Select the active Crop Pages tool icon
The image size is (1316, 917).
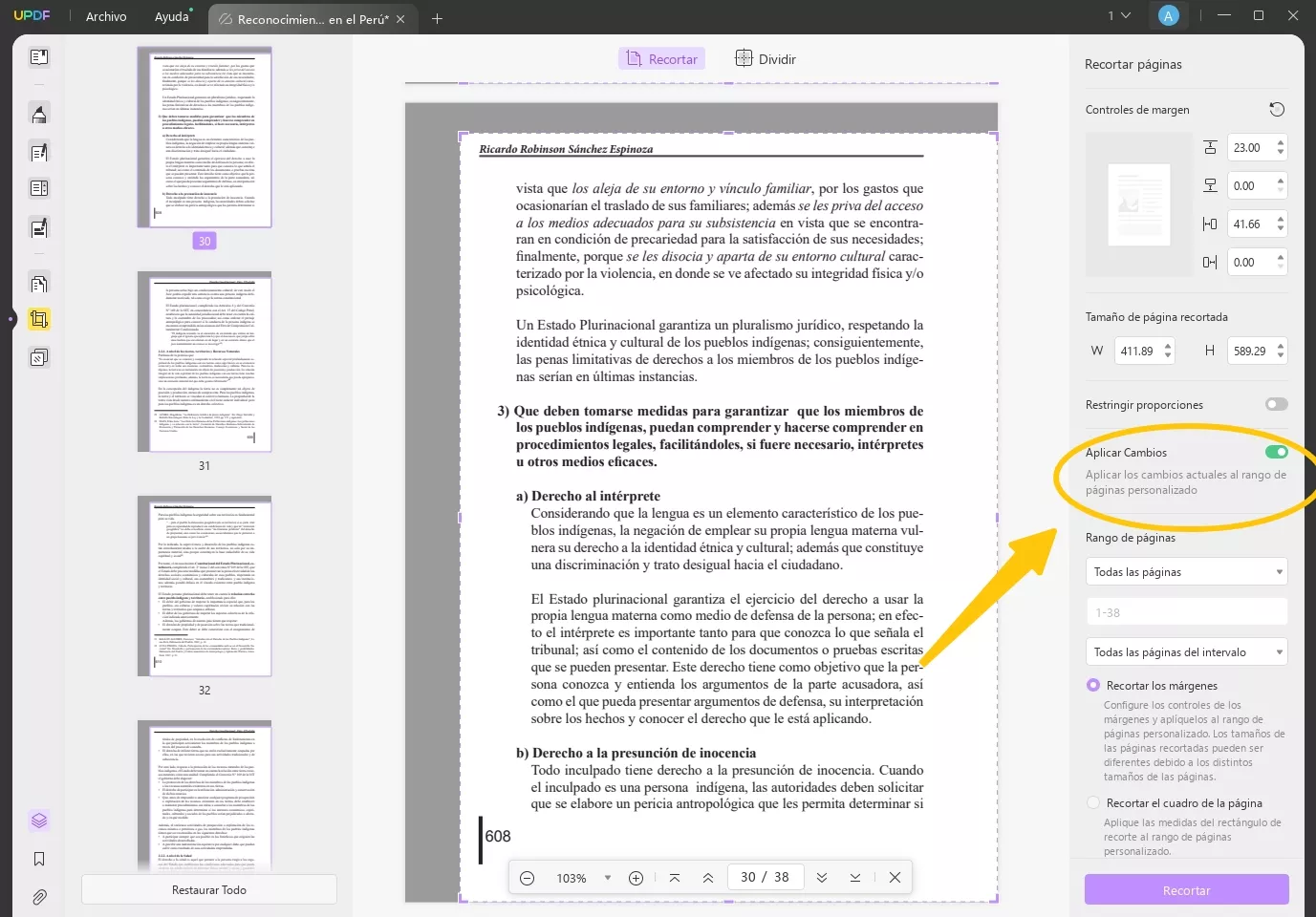click(x=39, y=319)
